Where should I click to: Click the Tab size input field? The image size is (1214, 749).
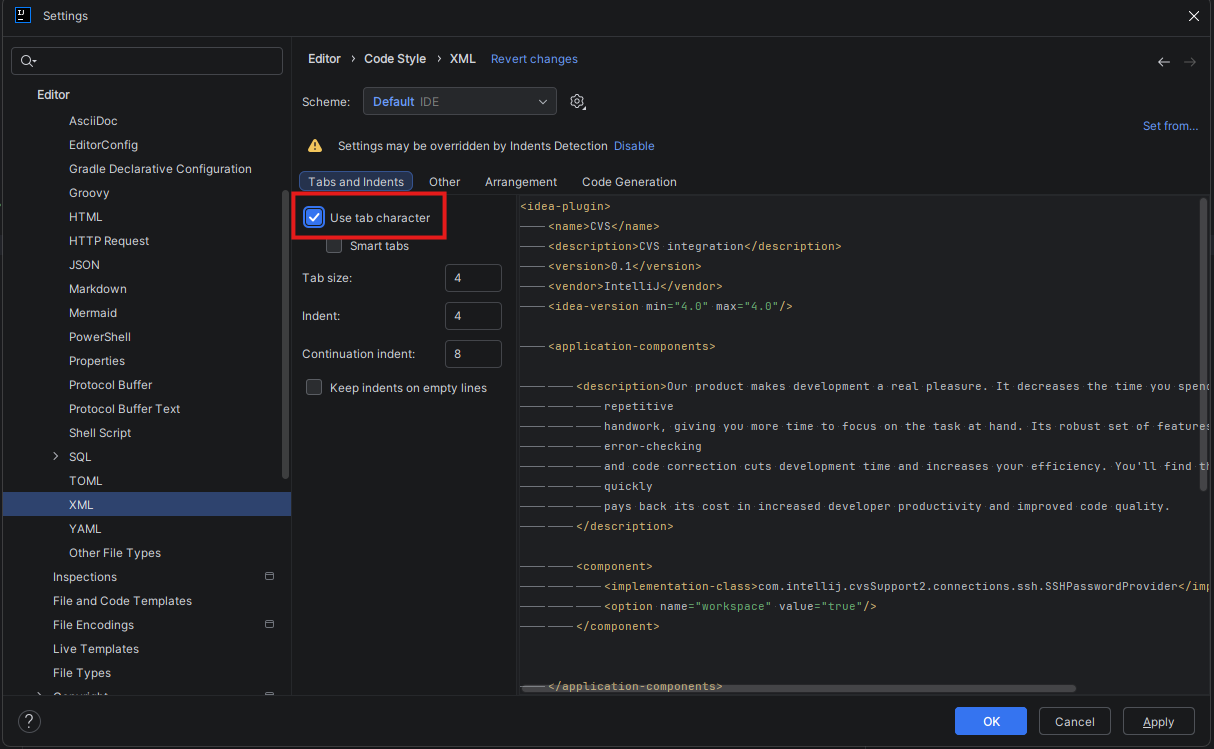click(x=473, y=278)
